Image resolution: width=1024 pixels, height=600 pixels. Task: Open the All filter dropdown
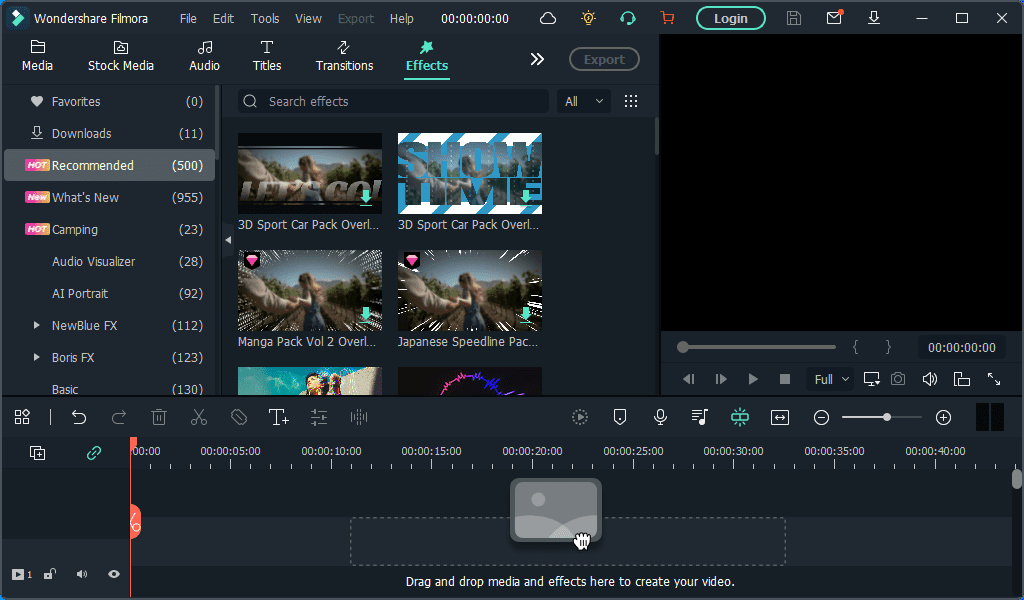584,101
